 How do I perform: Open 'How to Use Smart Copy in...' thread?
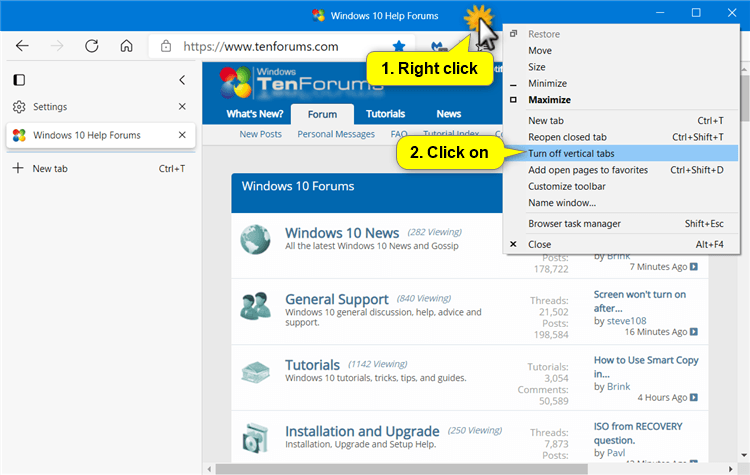click(x=646, y=367)
